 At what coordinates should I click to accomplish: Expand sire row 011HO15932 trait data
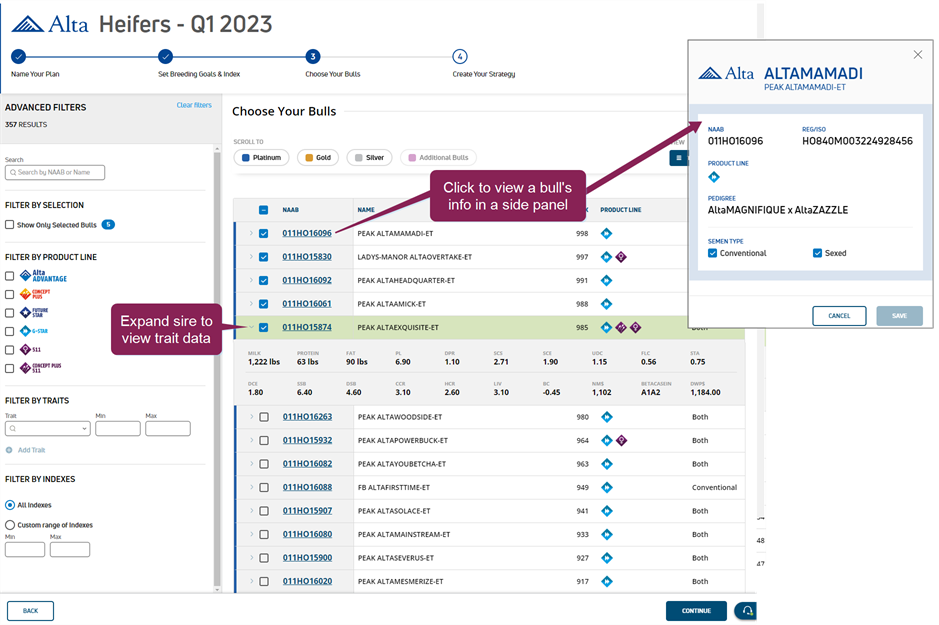[252, 441]
